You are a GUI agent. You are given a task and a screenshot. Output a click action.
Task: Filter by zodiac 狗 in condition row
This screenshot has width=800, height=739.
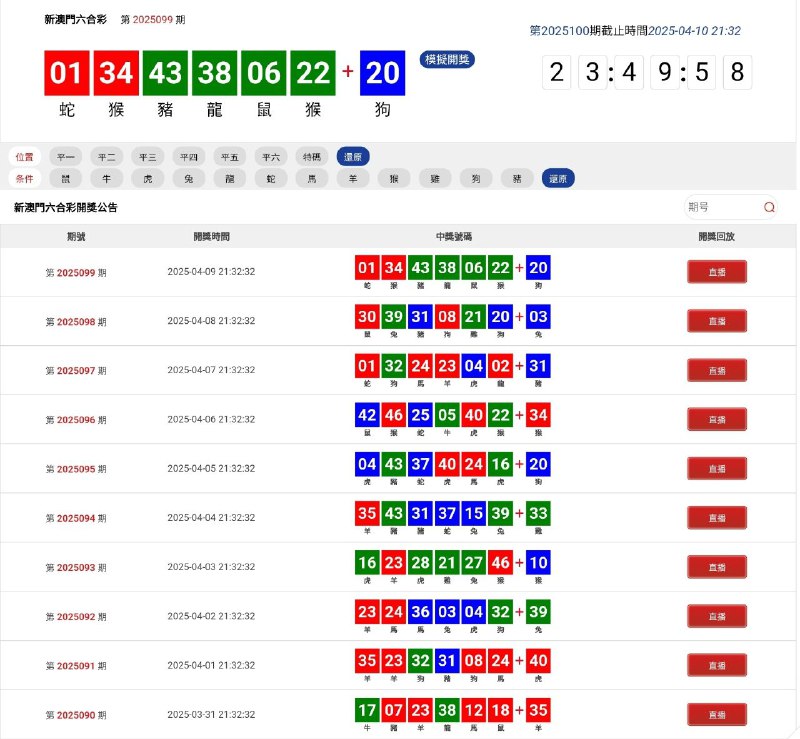476,179
